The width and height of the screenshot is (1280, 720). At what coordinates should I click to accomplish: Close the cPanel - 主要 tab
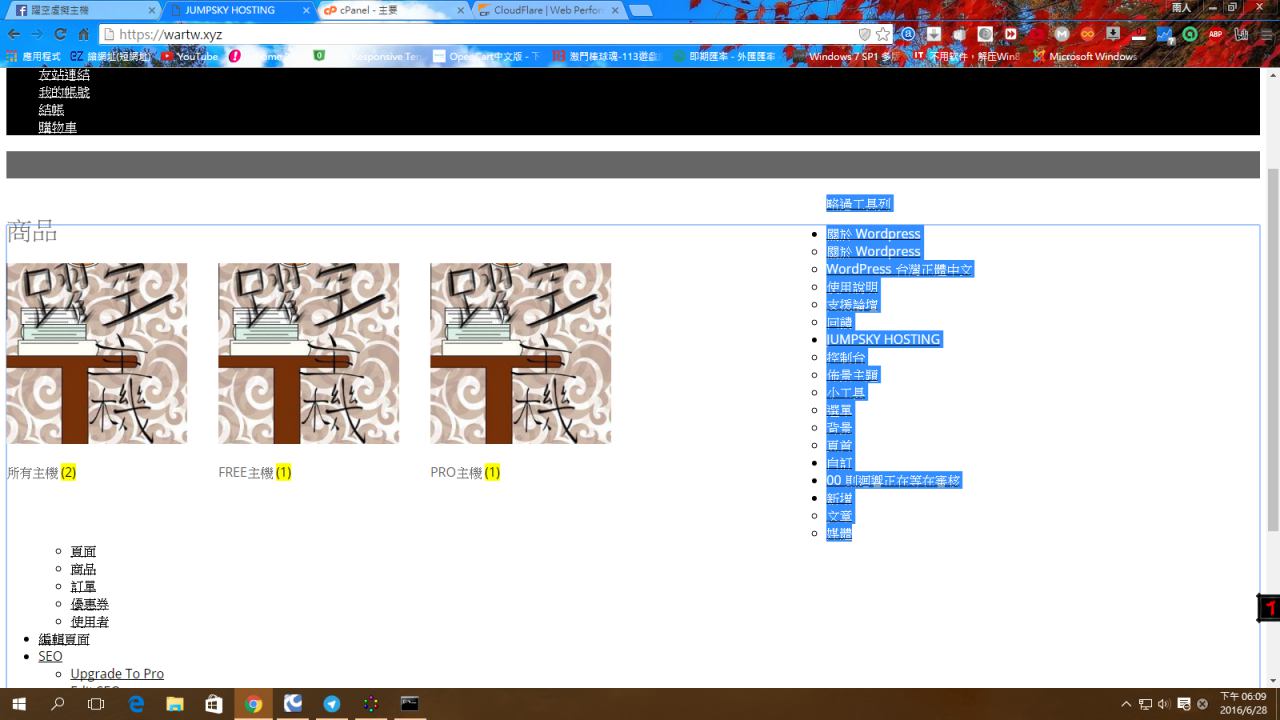click(x=461, y=10)
